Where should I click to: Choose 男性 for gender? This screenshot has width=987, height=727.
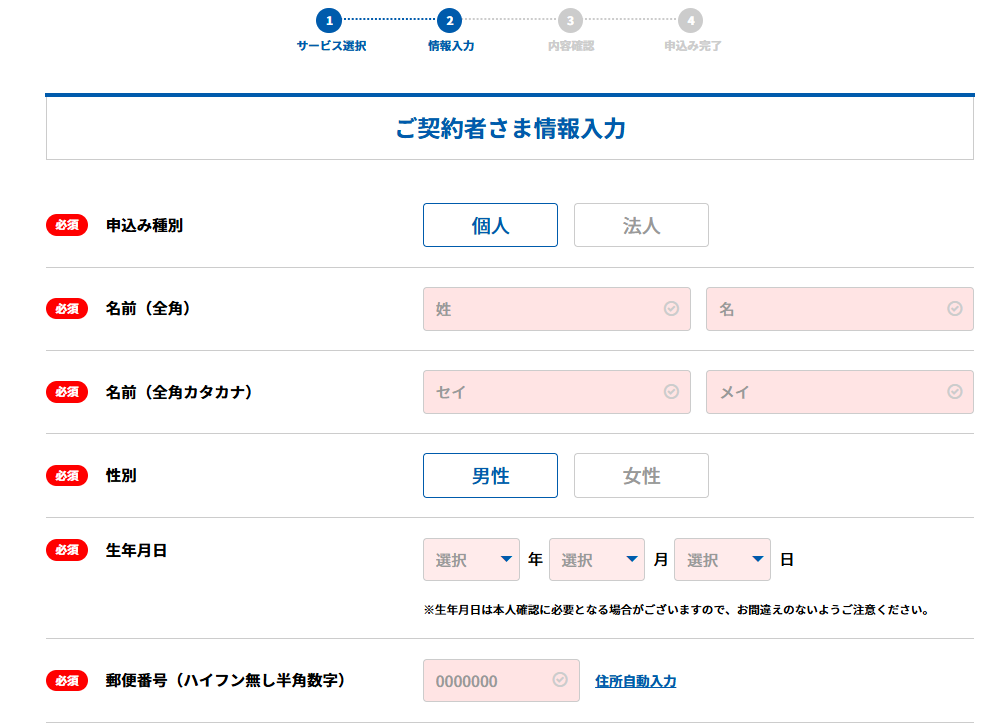tap(490, 476)
